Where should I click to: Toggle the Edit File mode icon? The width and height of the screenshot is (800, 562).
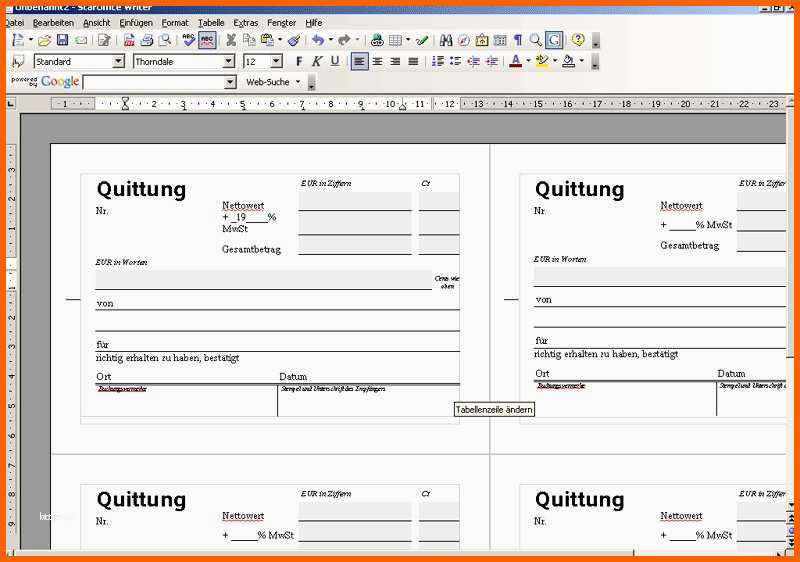104,40
